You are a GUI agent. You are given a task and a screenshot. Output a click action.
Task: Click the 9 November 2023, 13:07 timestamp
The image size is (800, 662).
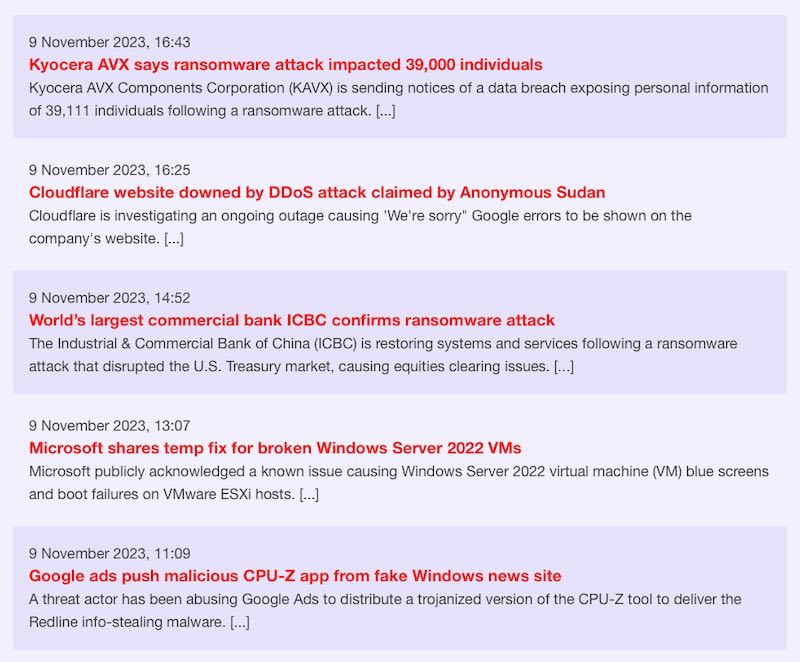(110, 426)
